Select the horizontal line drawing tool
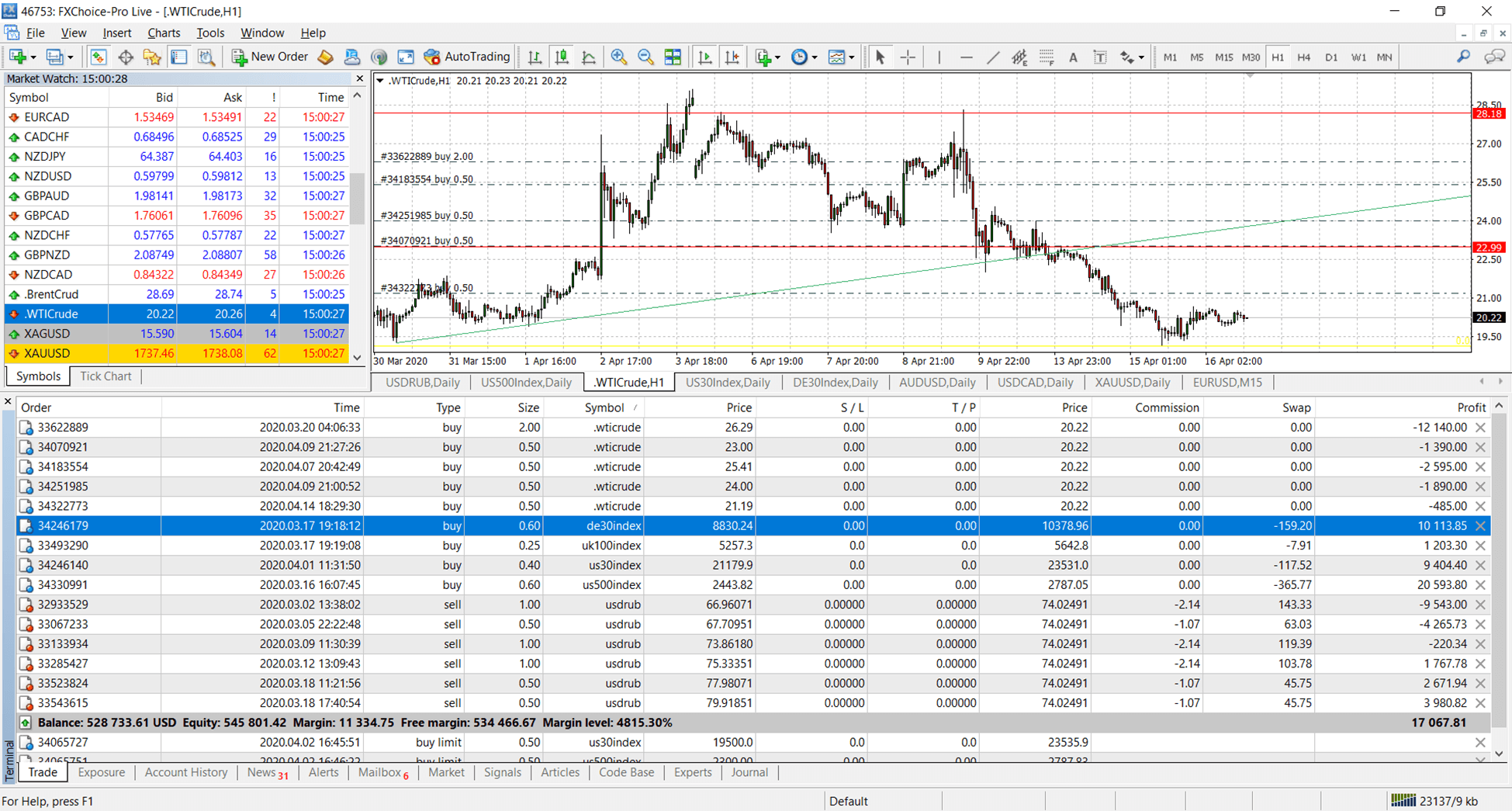The width and height of the screenshot is (1512, 811). coord(965,57)
